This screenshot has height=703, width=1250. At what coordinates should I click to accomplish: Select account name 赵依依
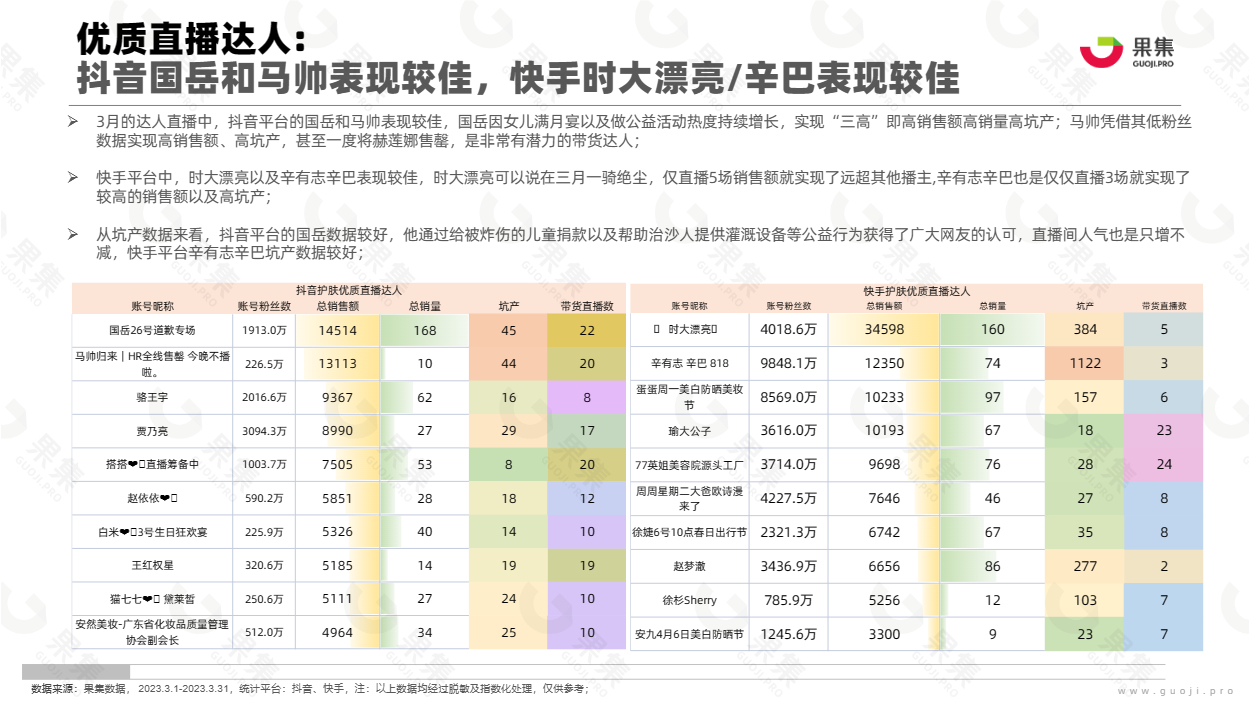click(x=152, y=498)
